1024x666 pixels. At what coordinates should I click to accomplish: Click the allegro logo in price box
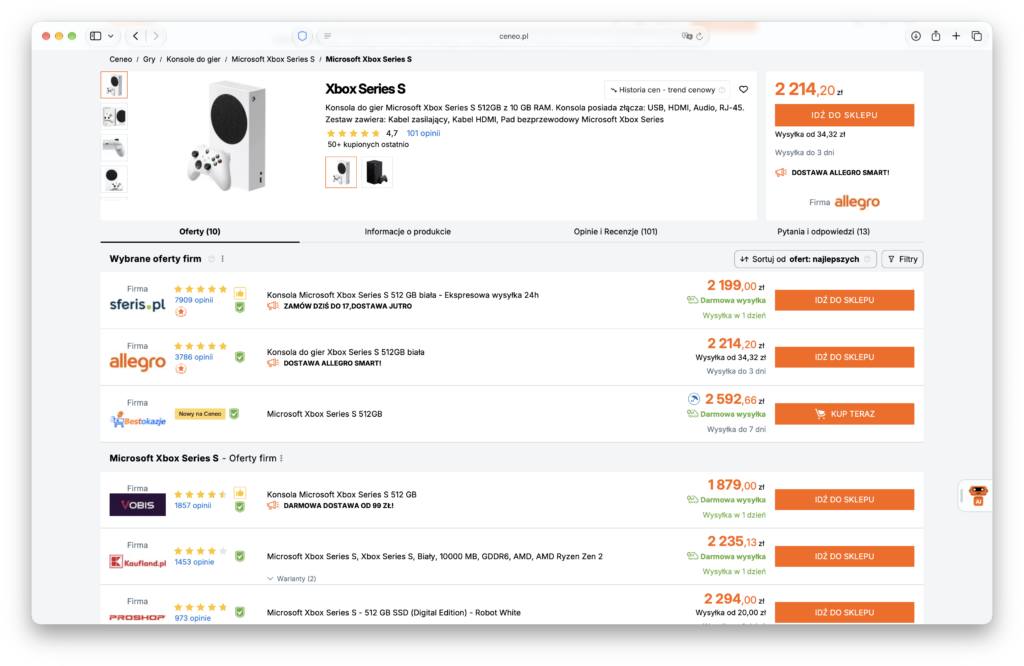[x=857, y=202]
